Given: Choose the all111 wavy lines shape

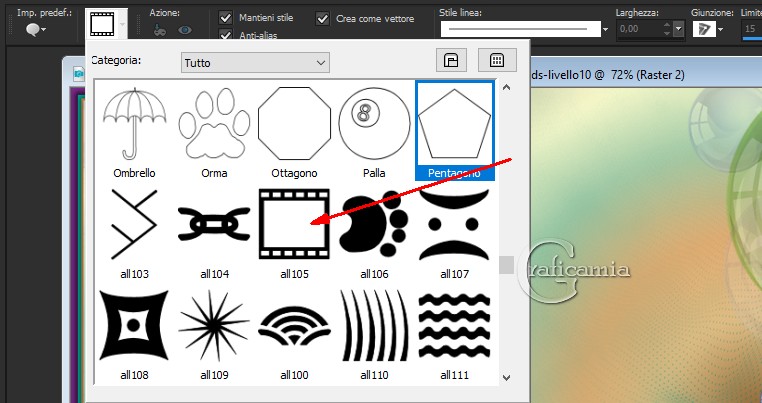Looking at the screenshot, I should click(x=454, y=326).
